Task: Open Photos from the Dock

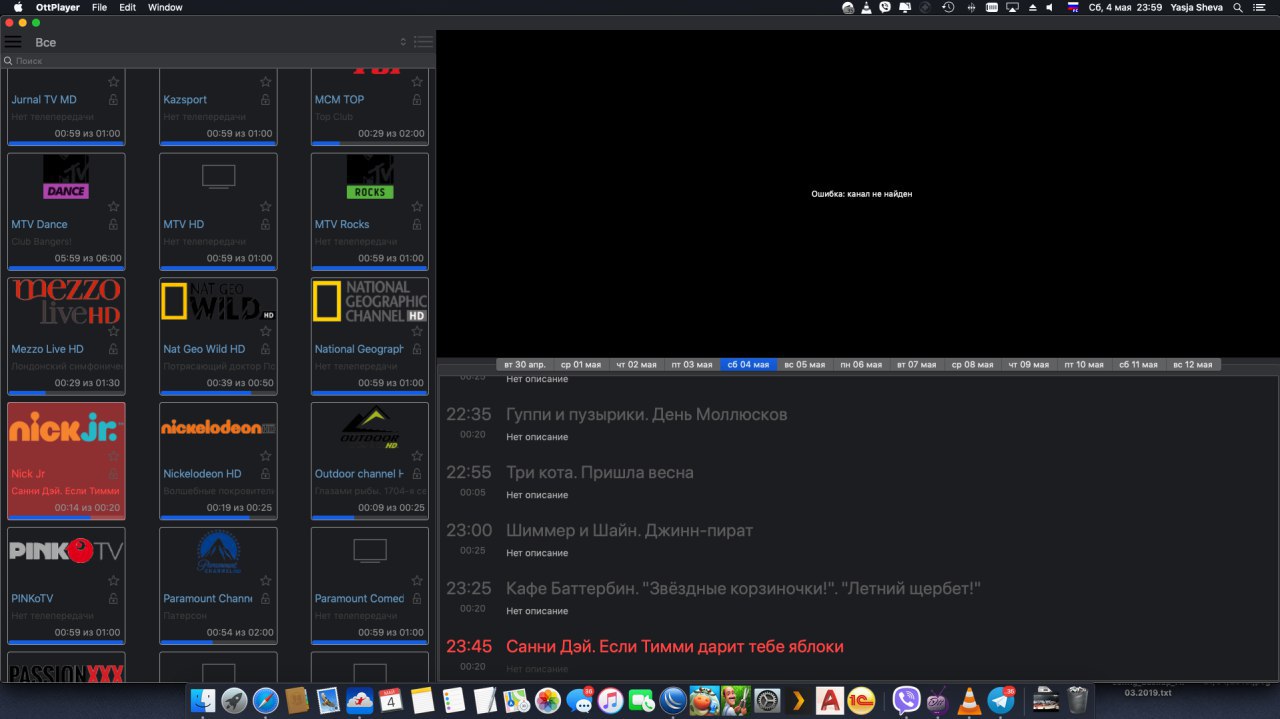Action: [547, 700]
